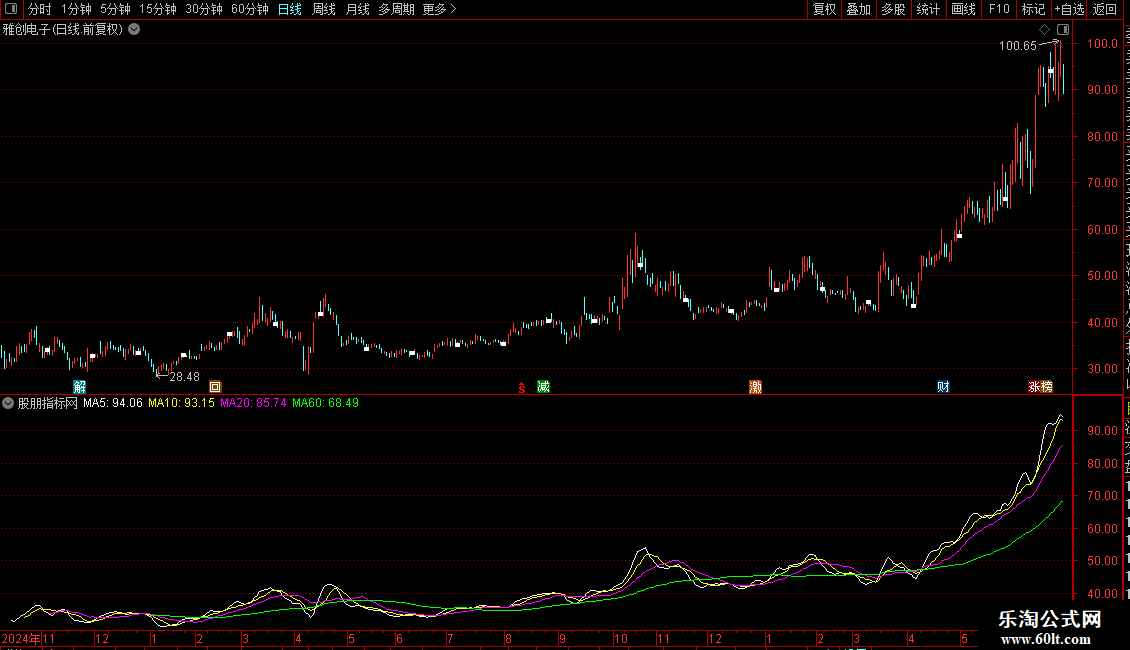This screenshot has height=650, width=1130.
Task: Add stock via +自选 button
Action: [x=1069, y=9]
